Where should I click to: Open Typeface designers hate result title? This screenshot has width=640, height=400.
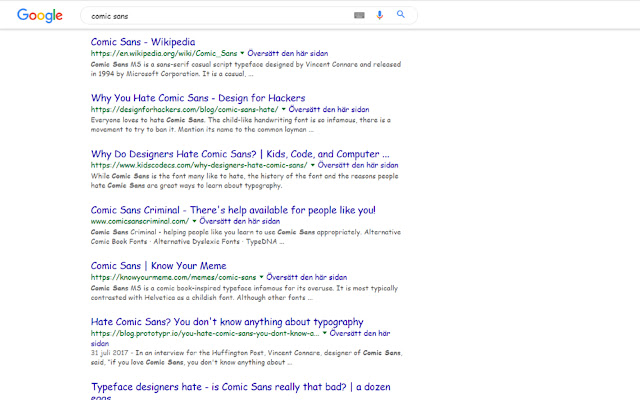240,390
